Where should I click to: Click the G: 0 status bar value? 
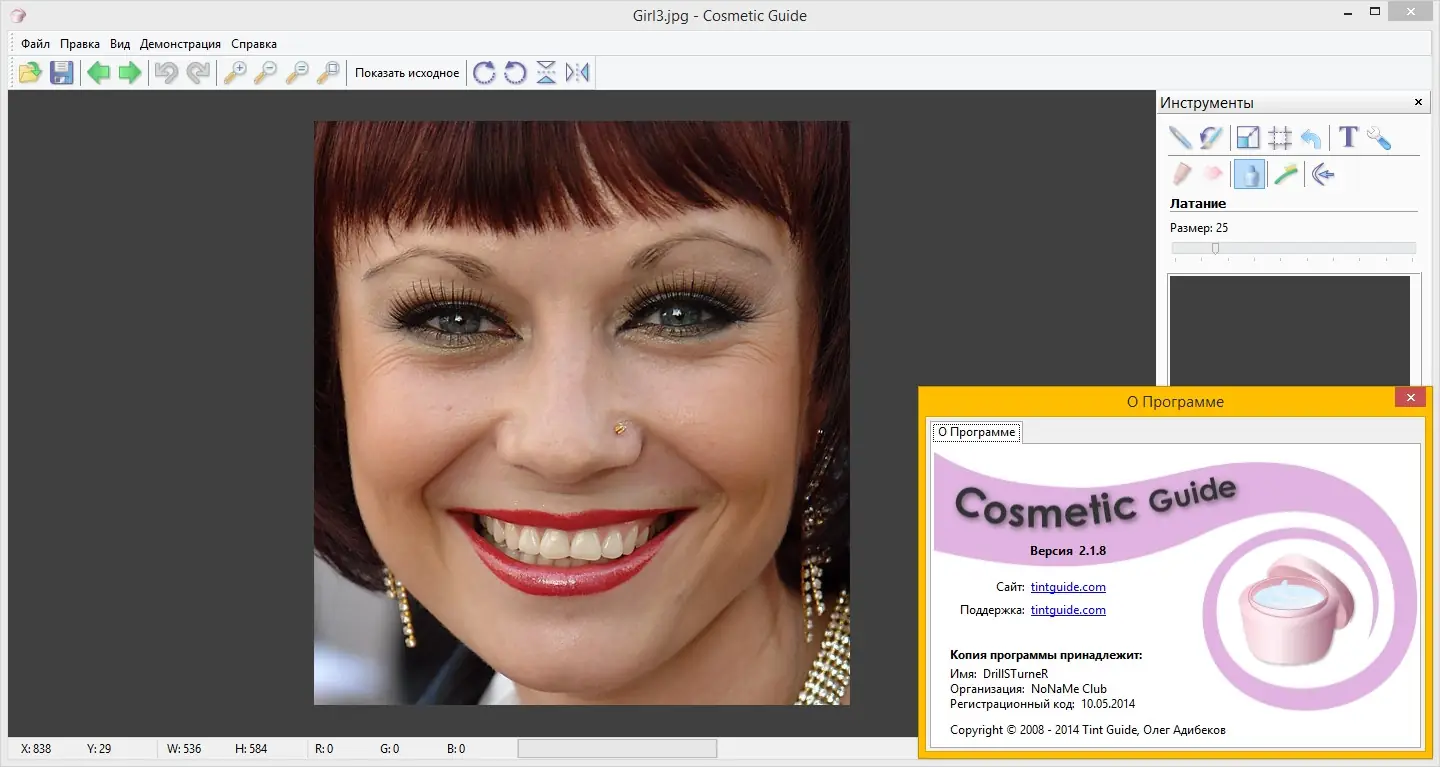[x=390, y=749]
